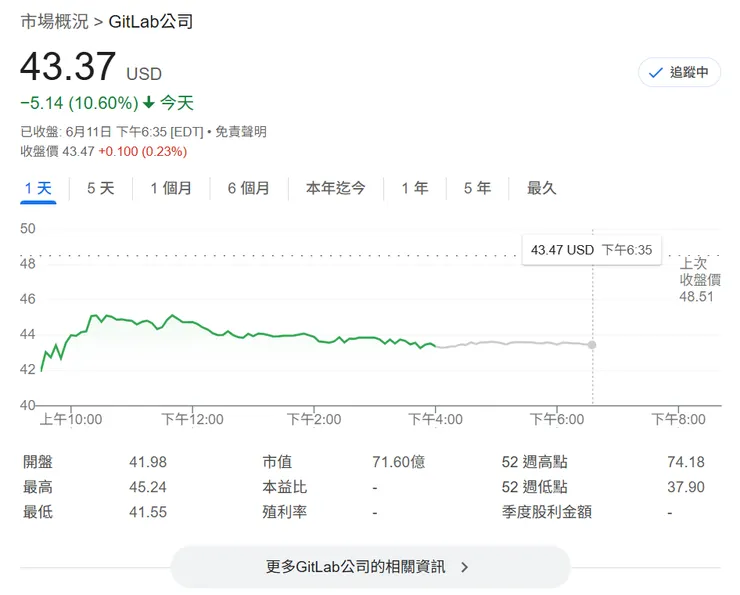Select the 最久 range tab
The width and height of the screenshot is (740, 595).
(542, 188)
